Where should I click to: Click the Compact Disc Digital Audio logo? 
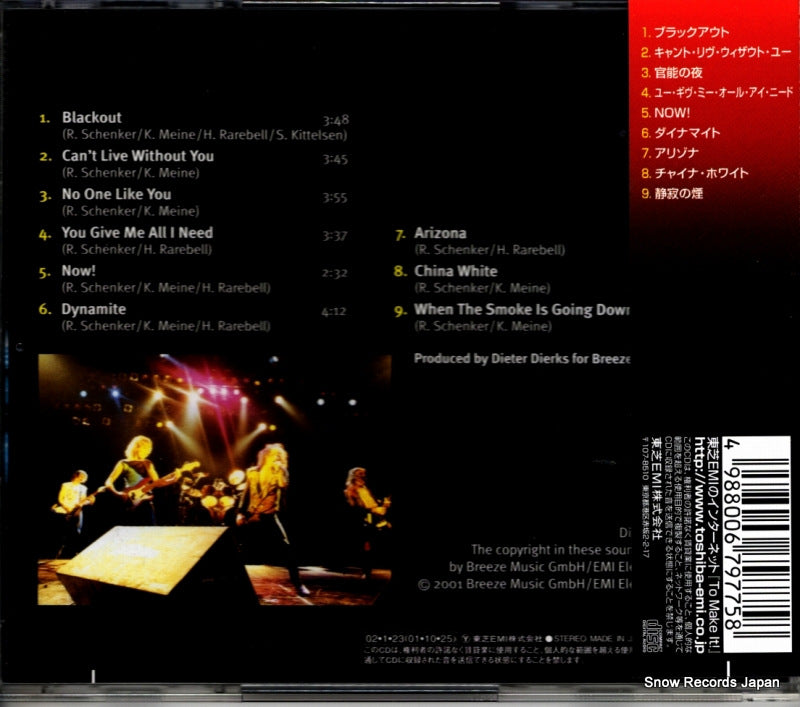(652, 636)
